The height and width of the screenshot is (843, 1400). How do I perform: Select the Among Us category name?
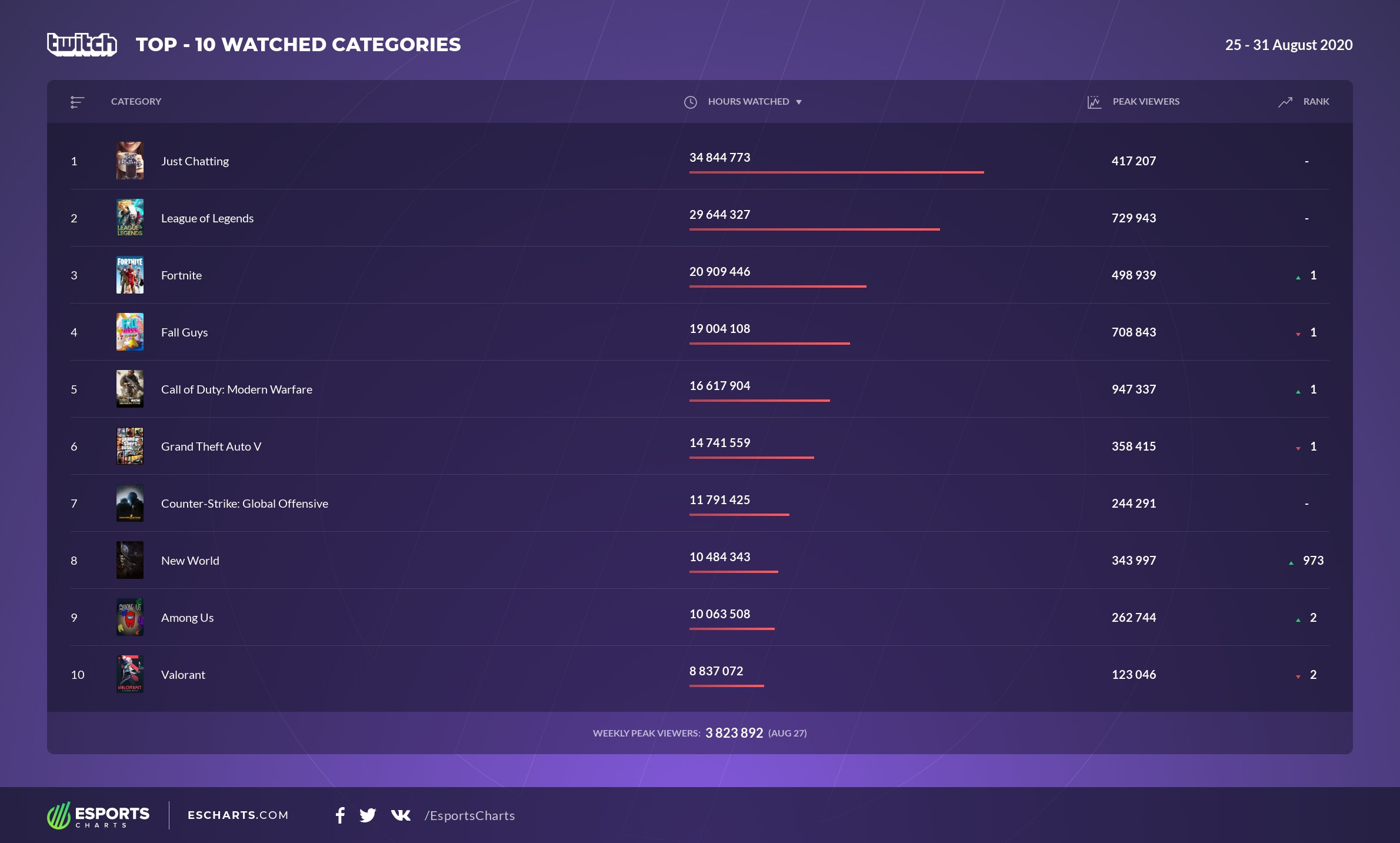tap(187, 618)
